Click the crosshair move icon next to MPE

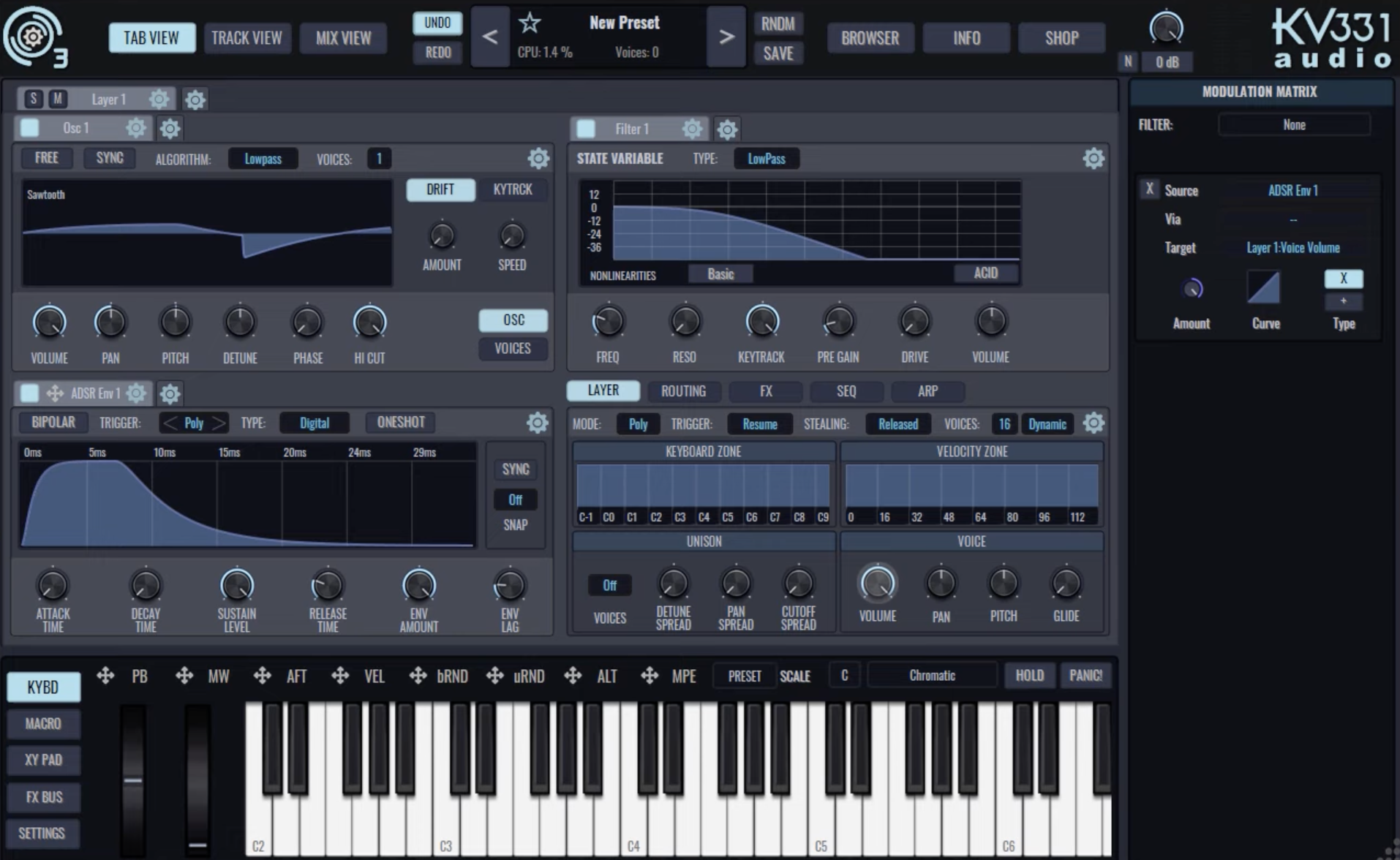coord(650,676)
